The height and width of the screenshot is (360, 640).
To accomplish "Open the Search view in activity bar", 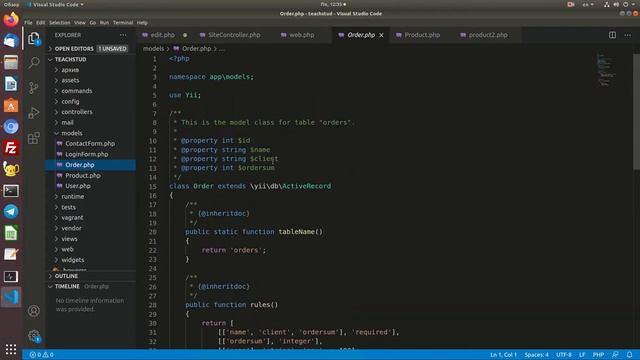I will click(x=34, y=62).
